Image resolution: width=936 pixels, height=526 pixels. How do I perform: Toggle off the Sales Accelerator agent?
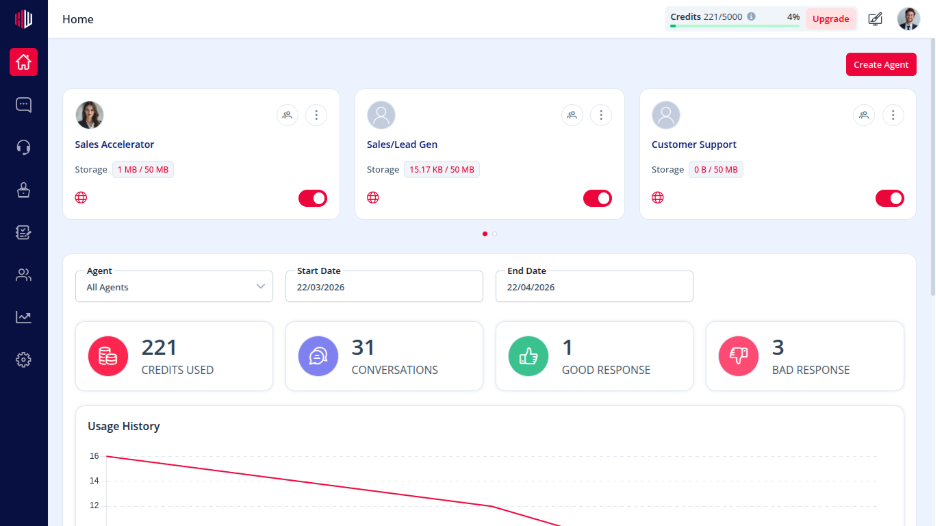pos(313,198)
